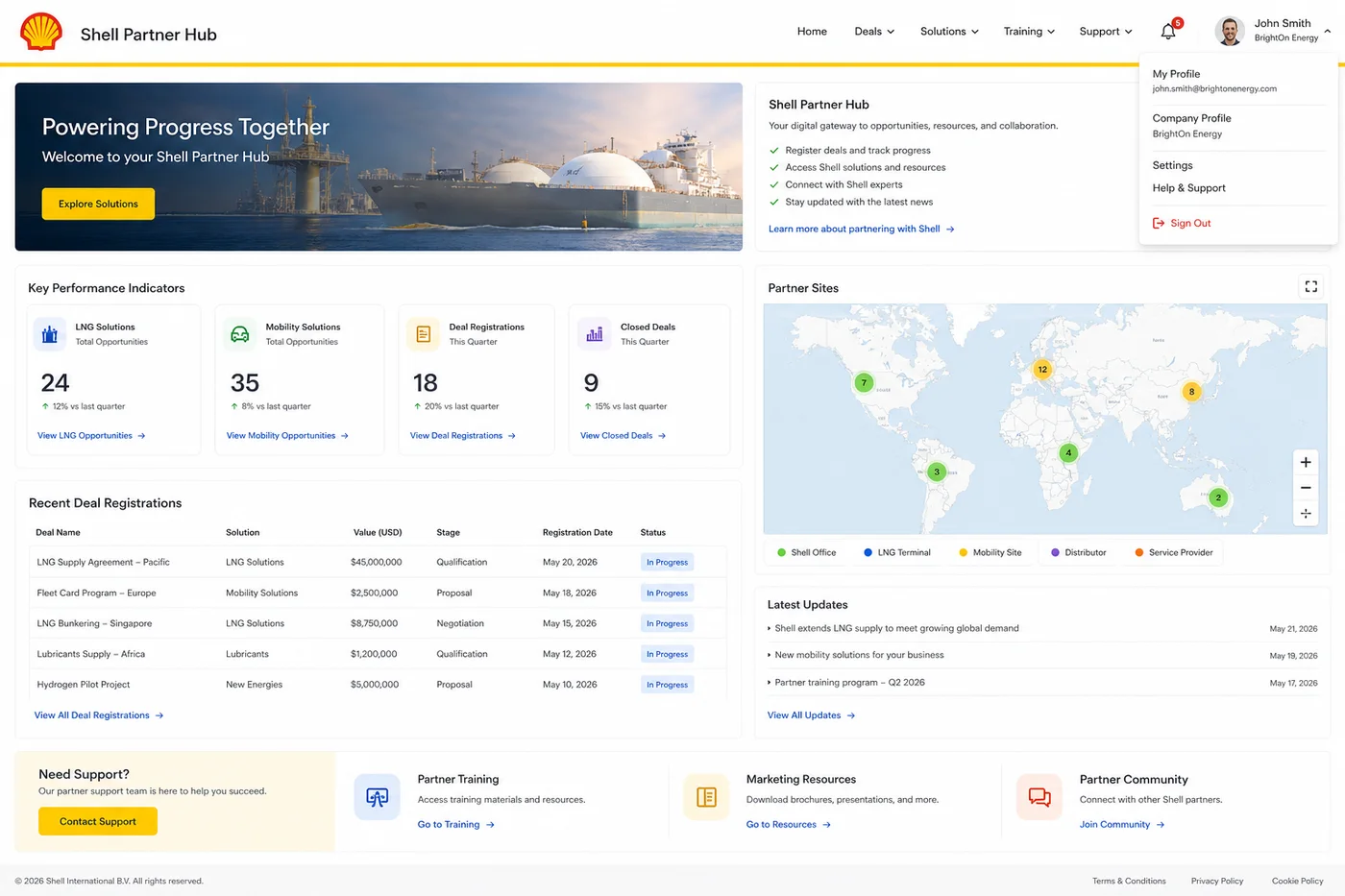Open My Profile from user menu

1176,74
